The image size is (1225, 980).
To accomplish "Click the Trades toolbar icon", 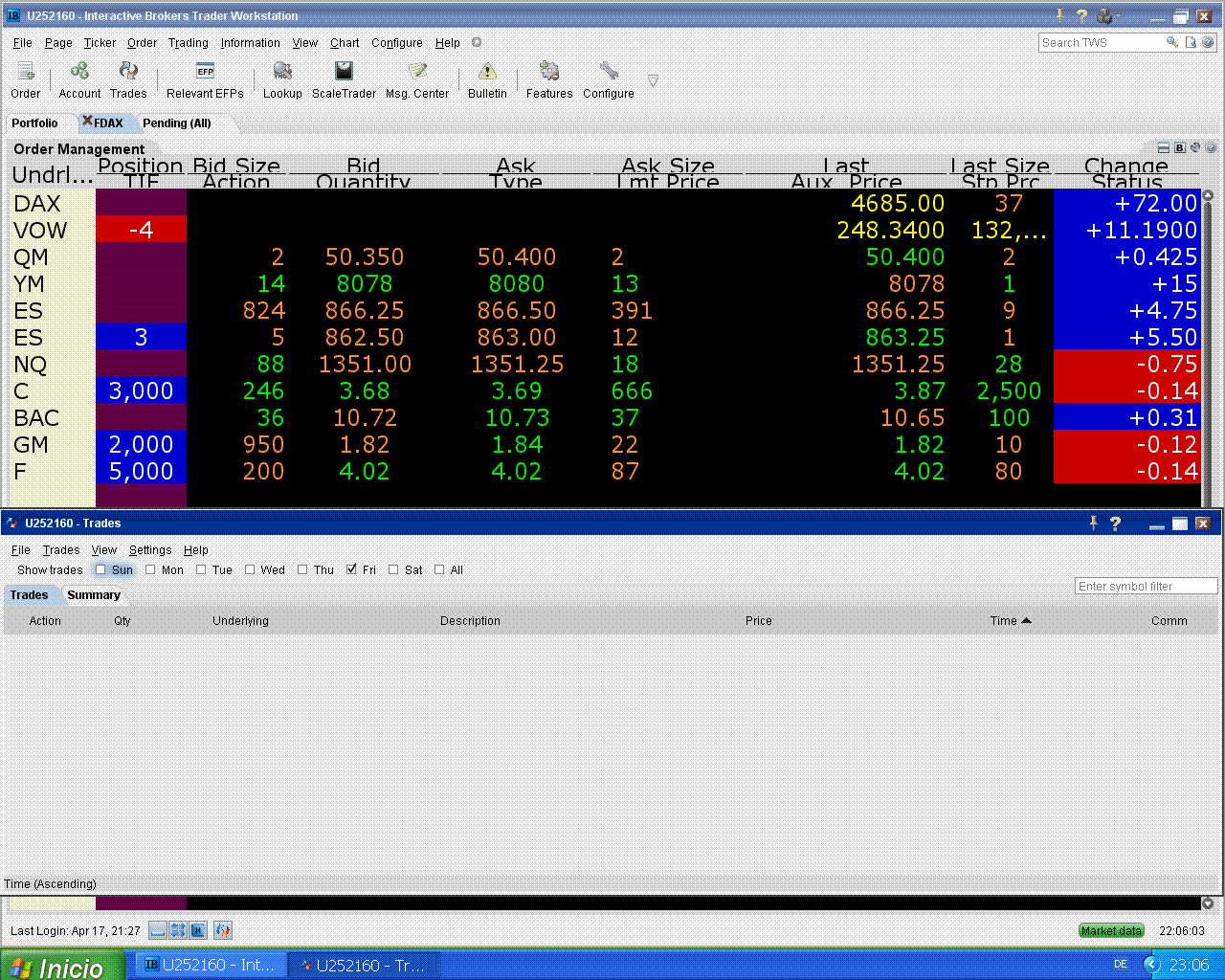I will [x=128, y=79].
